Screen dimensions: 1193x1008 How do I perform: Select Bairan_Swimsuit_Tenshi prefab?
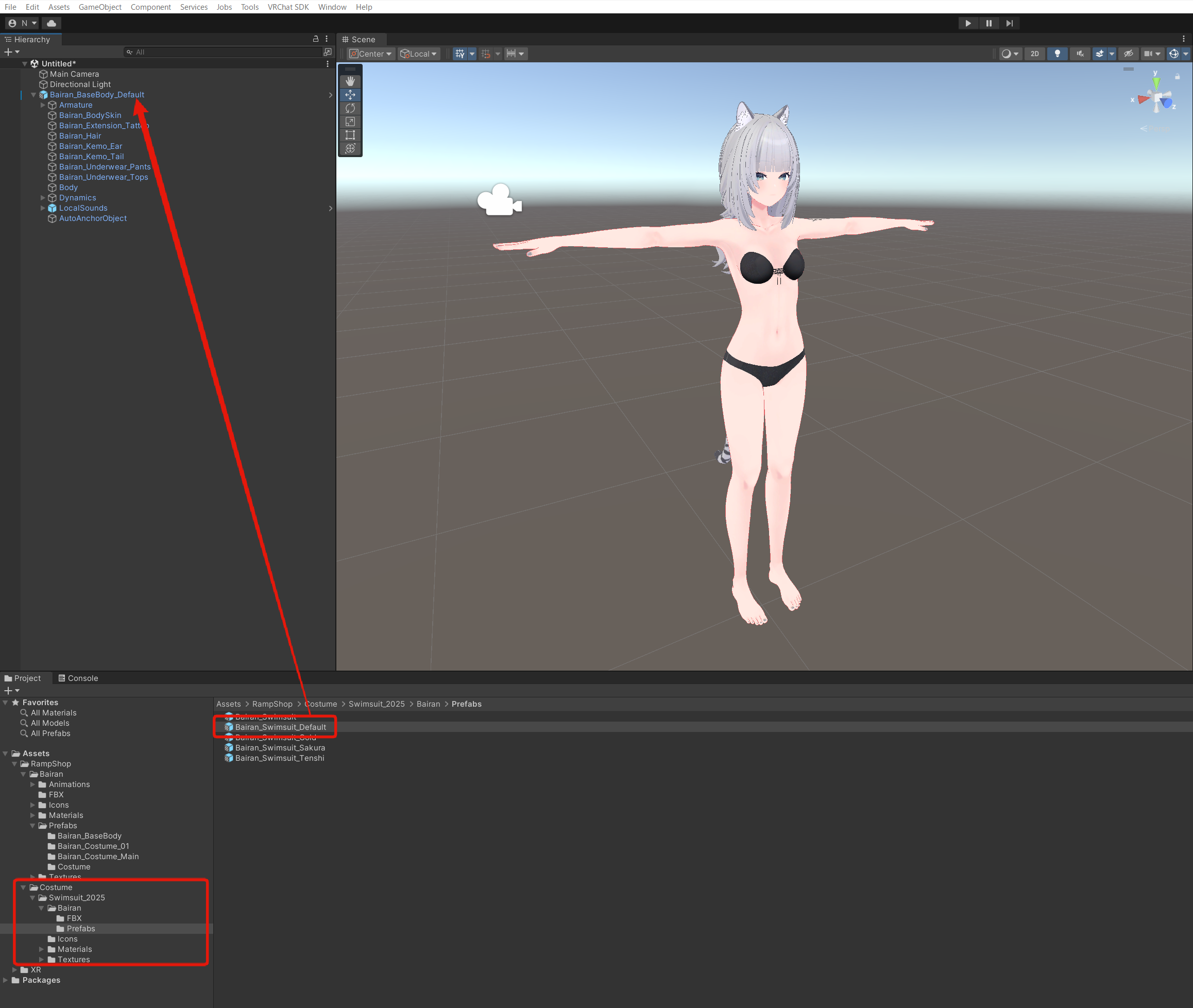tap(279, 758)
